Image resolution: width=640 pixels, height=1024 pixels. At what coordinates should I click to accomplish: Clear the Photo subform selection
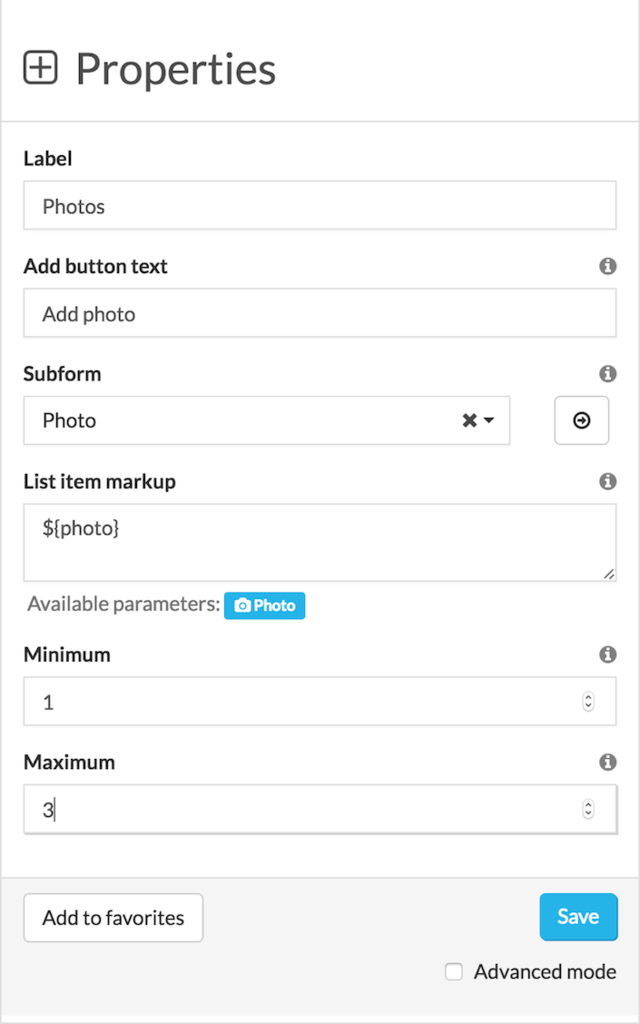(469, 421)
